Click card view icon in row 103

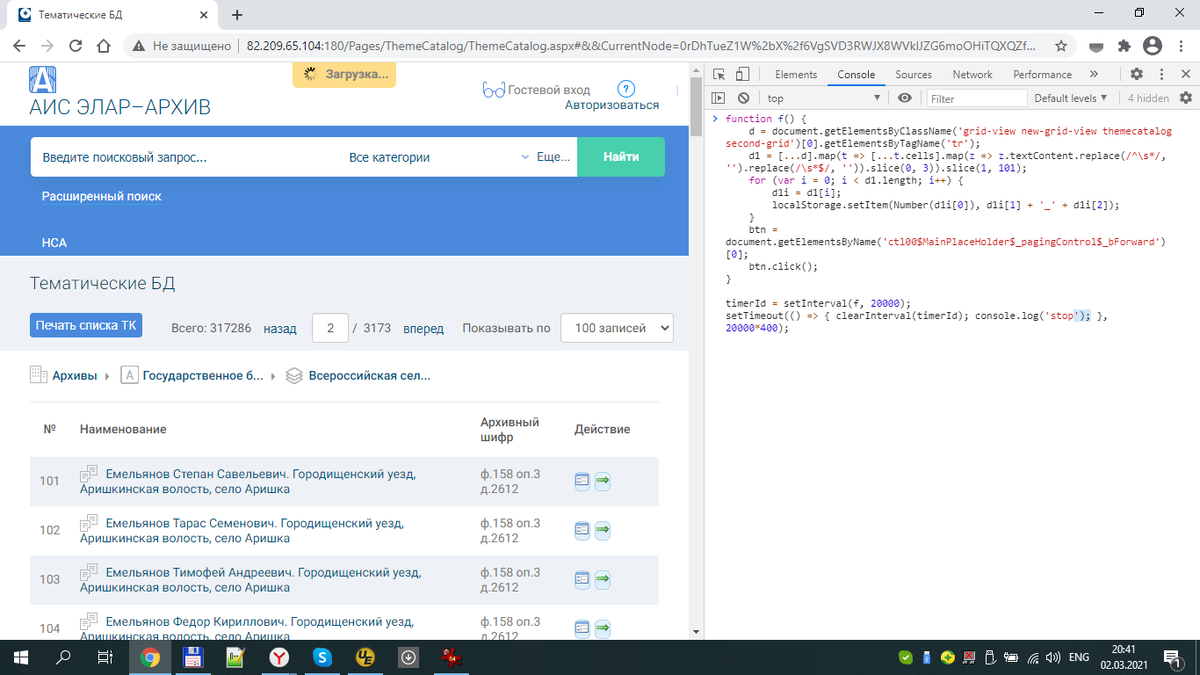(583, 579)
